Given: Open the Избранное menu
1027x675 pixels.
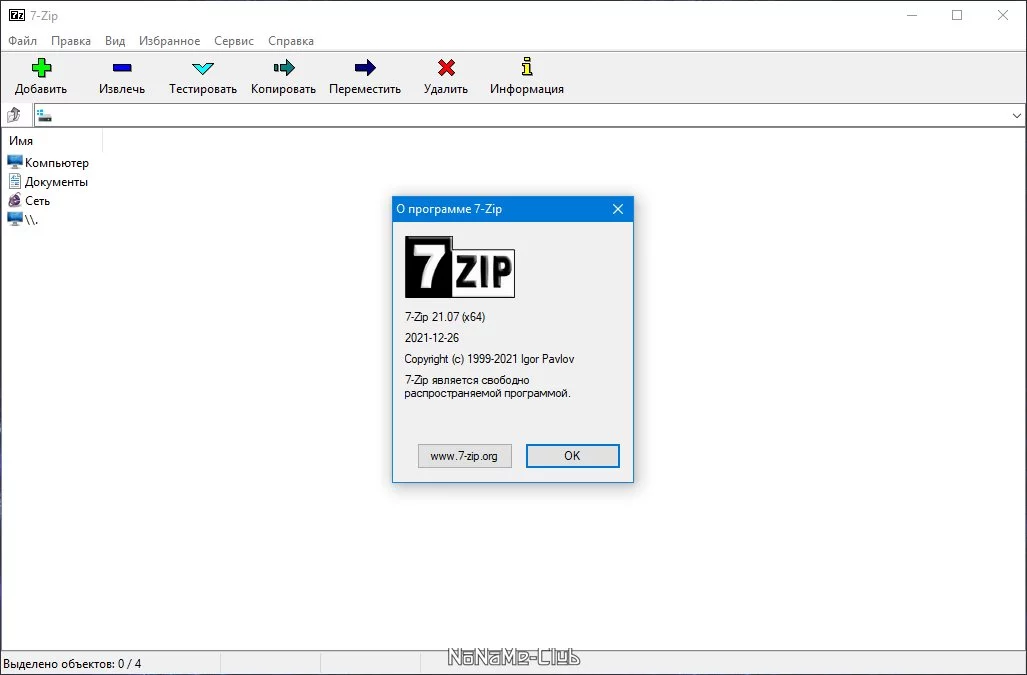Looking at the screenshot, I should tap(170, 41).
